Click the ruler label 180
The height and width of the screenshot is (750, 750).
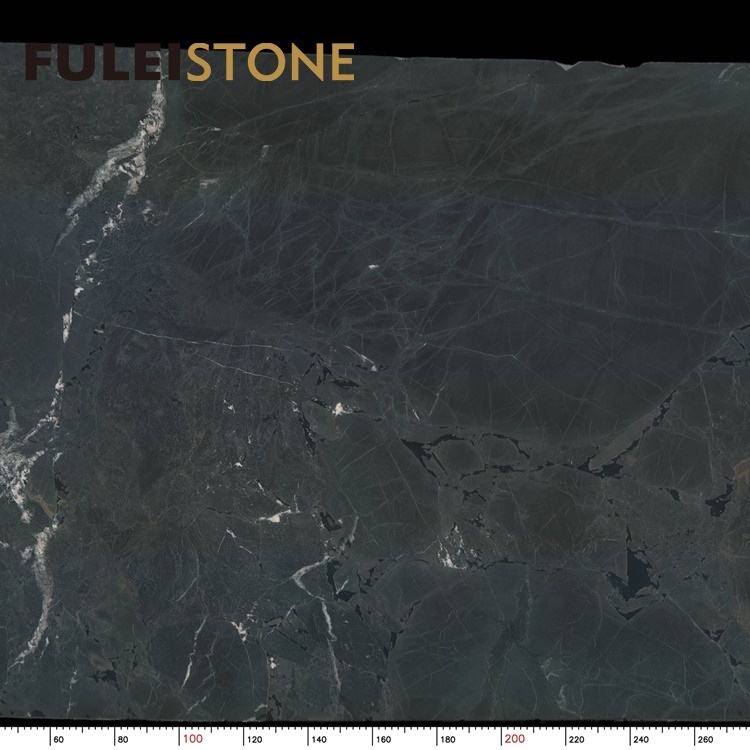pyautogui.click(x=448, y=740)
